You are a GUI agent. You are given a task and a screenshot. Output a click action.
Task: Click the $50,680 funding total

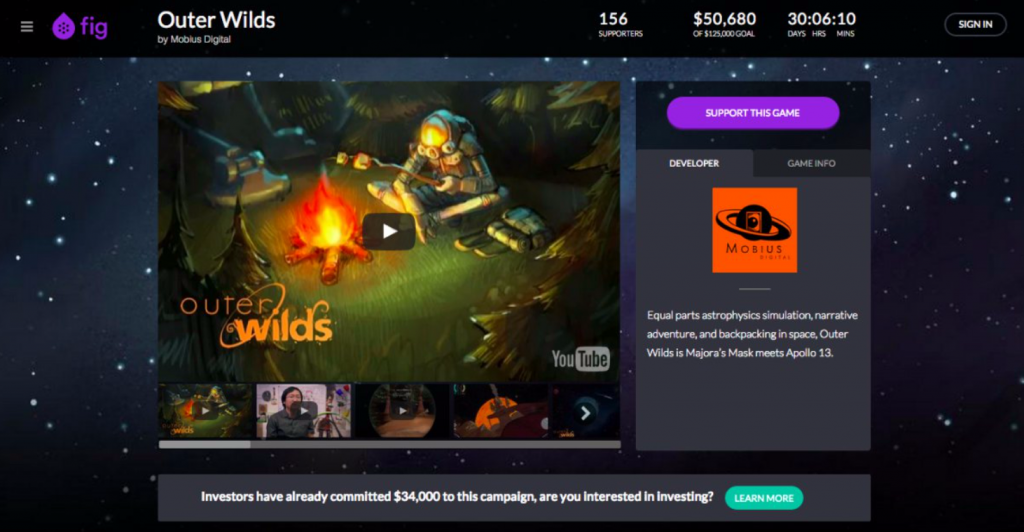point(724,19)
